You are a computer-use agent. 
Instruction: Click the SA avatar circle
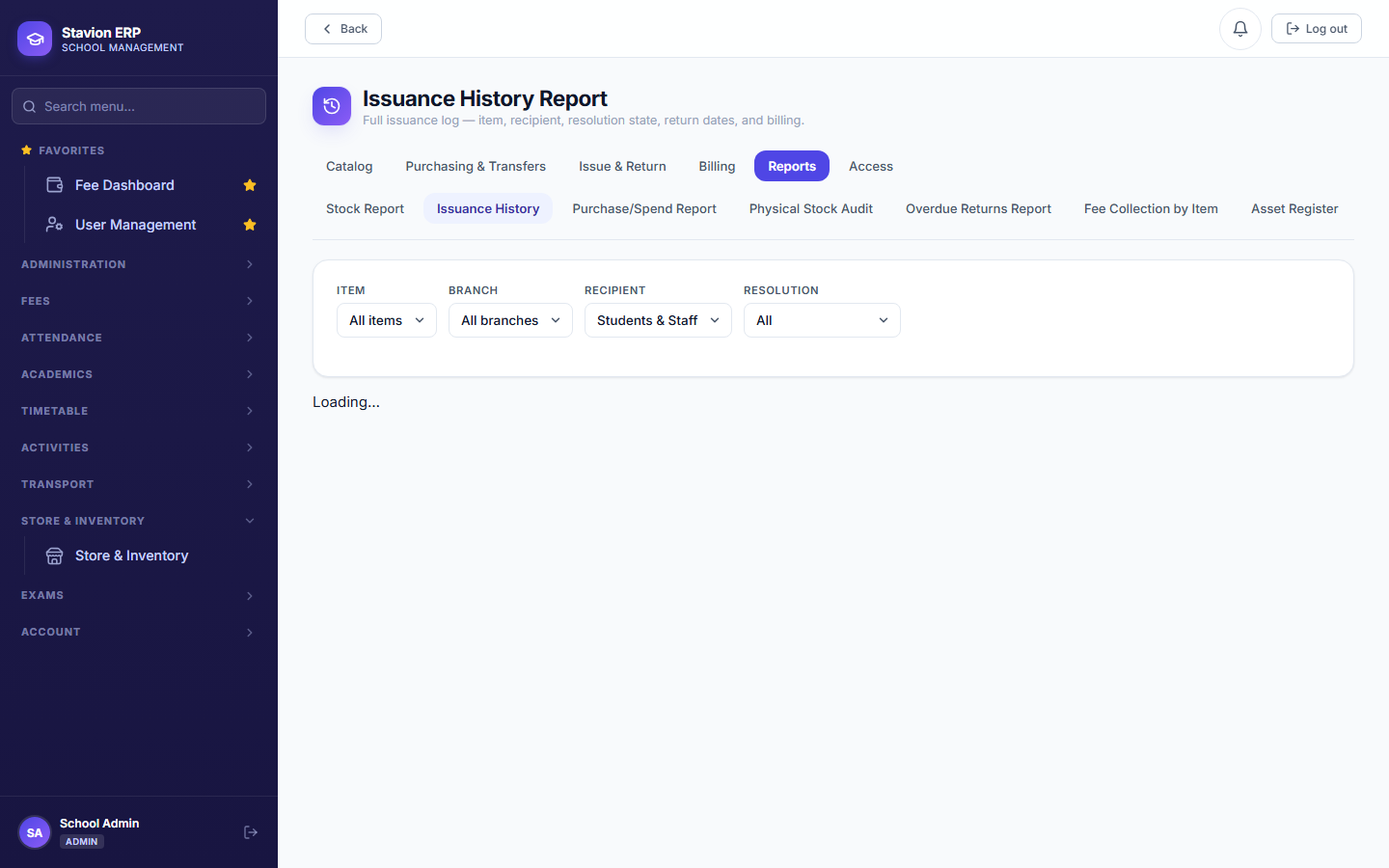35,832
